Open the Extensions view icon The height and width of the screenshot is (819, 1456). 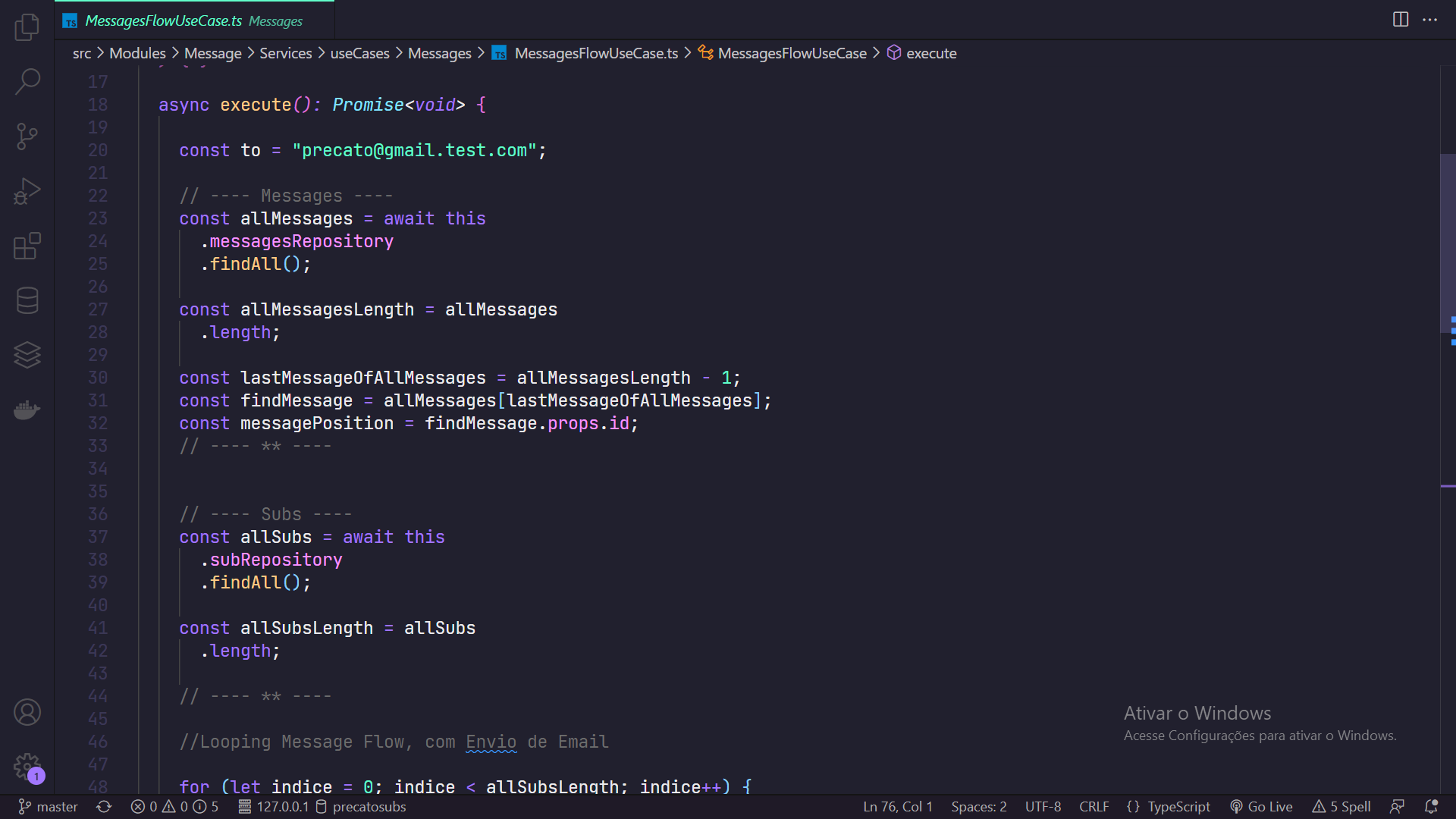[27, 246]
